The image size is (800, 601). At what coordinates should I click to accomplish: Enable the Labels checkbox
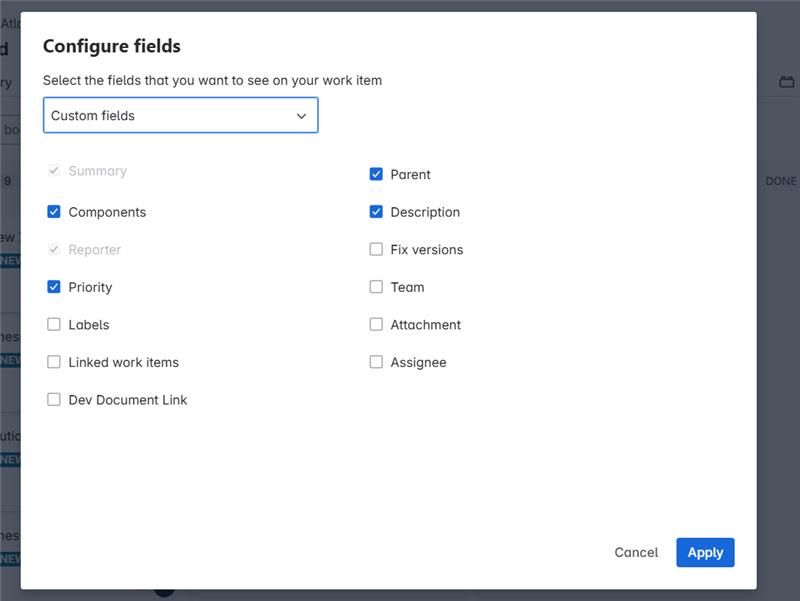[x=54, y=325]
